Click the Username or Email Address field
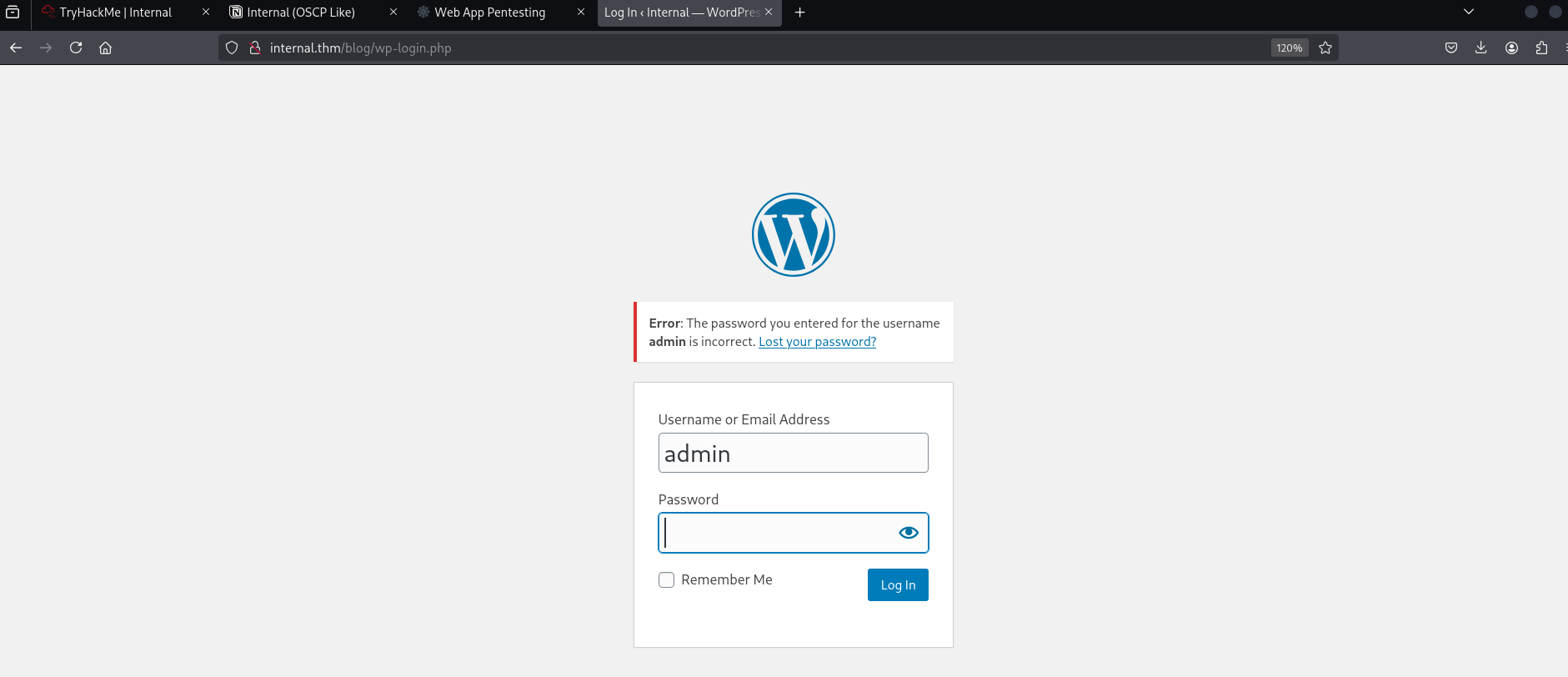This screenshot has height=677, width=1568. [793, 453]
